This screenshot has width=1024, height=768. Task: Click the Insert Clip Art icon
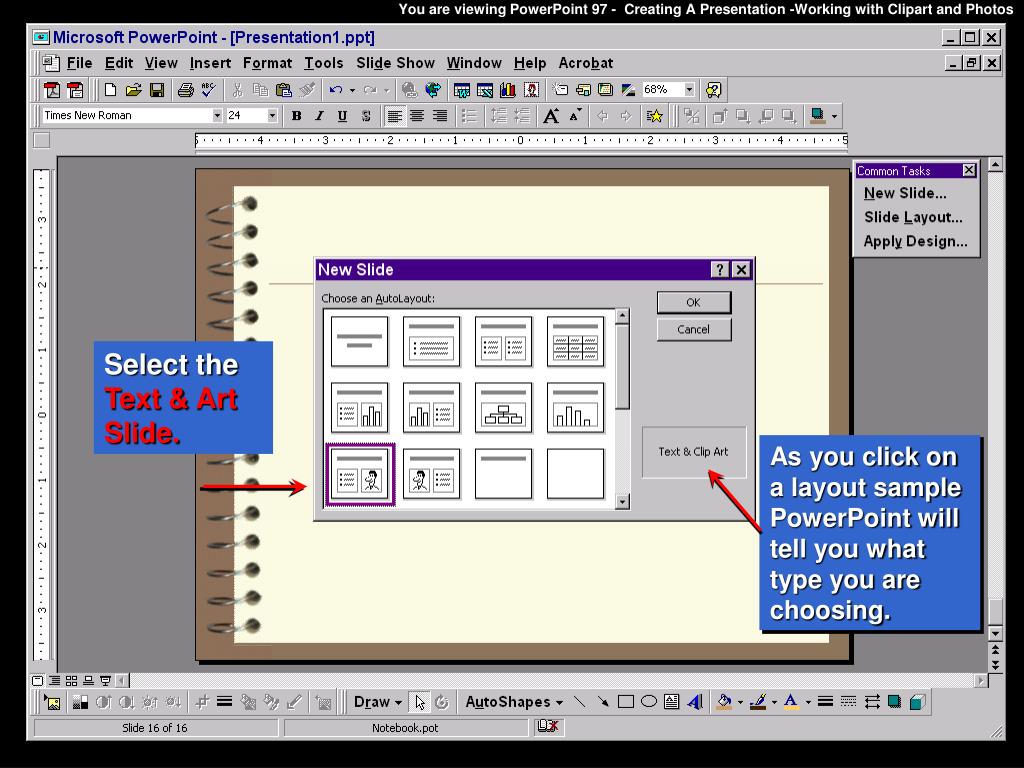pos(532,89)
